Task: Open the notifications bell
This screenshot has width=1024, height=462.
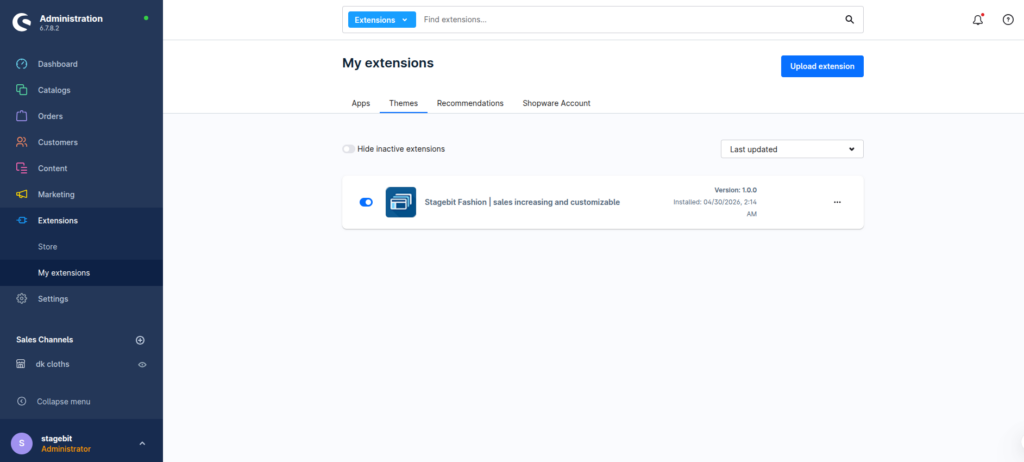Action: coord(978,20)
